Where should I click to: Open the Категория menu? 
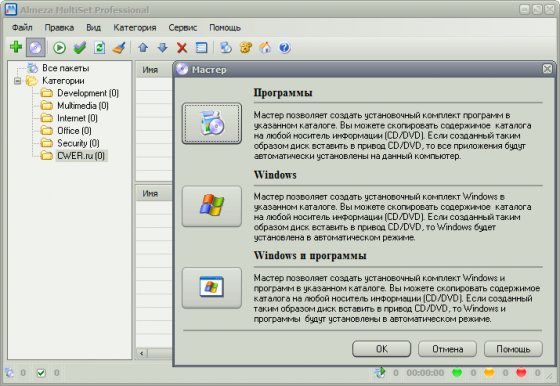[135, 27]
